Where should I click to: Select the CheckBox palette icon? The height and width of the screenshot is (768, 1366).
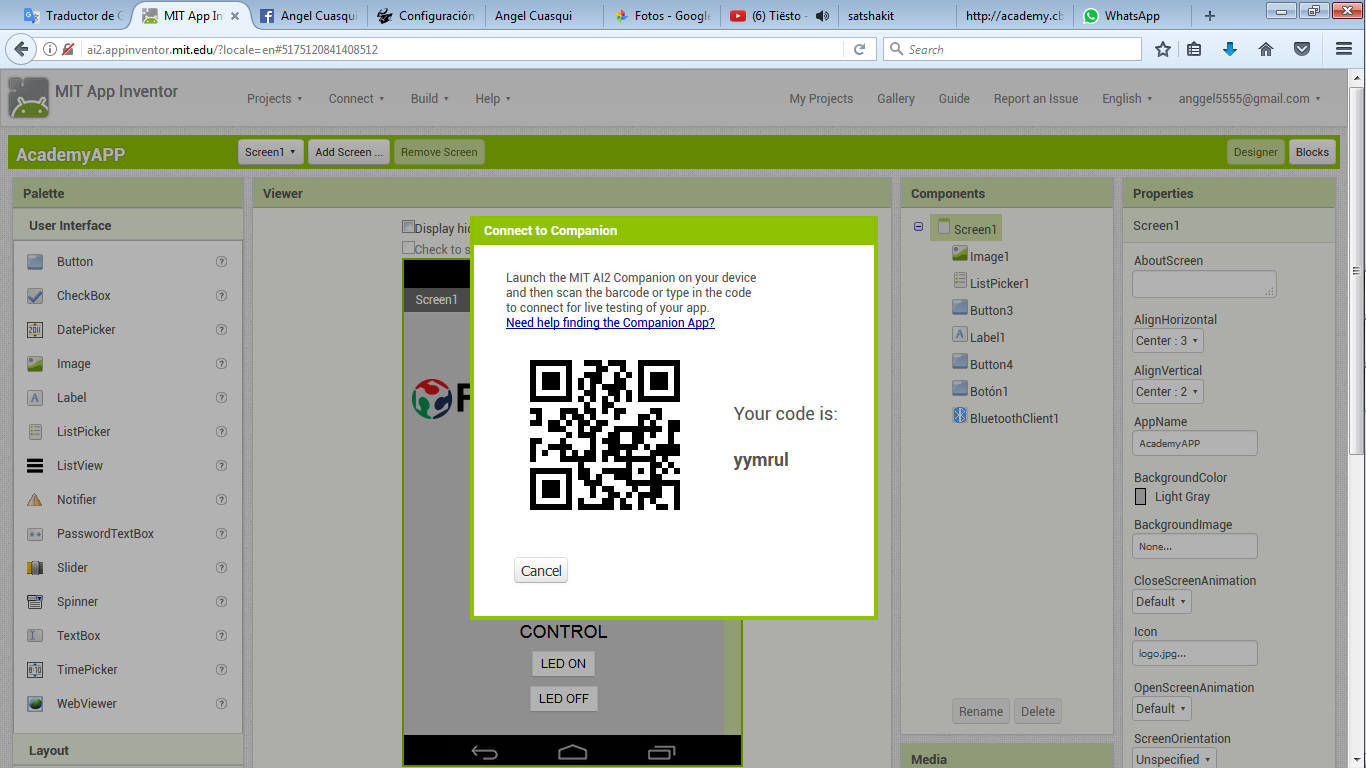(x=35, y=296)
